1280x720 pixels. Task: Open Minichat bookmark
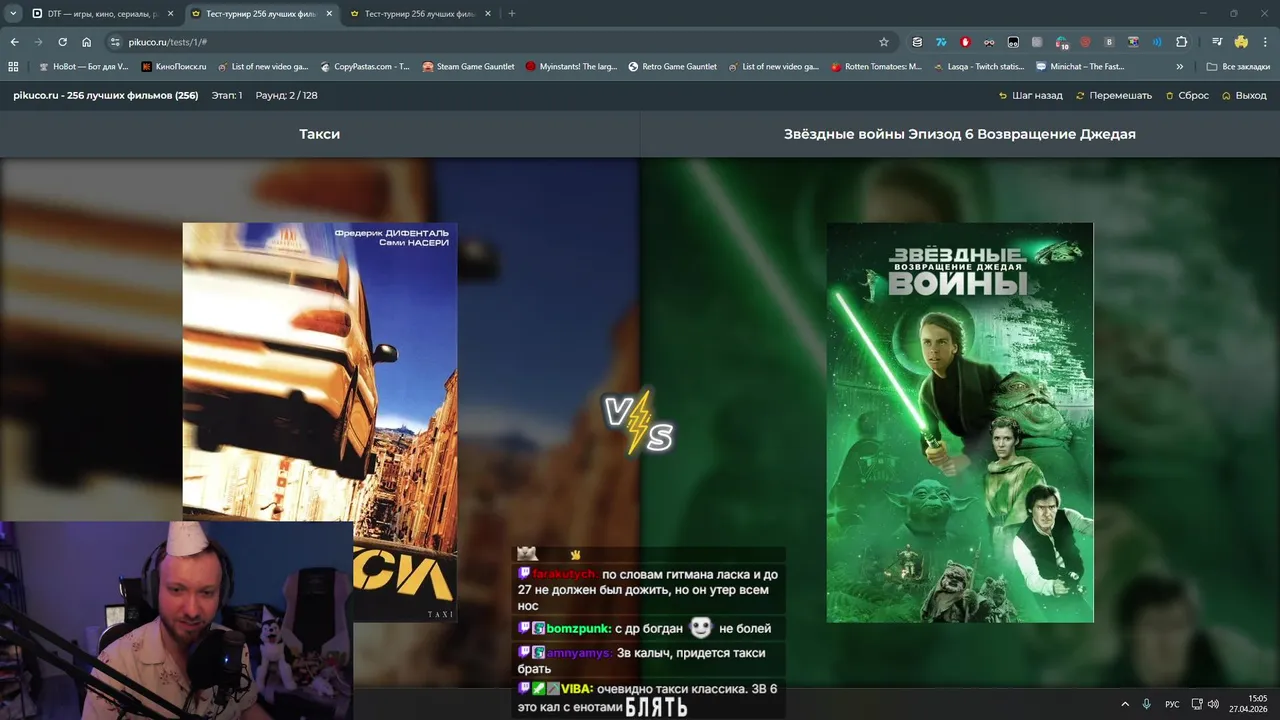tap(1080, 67)
